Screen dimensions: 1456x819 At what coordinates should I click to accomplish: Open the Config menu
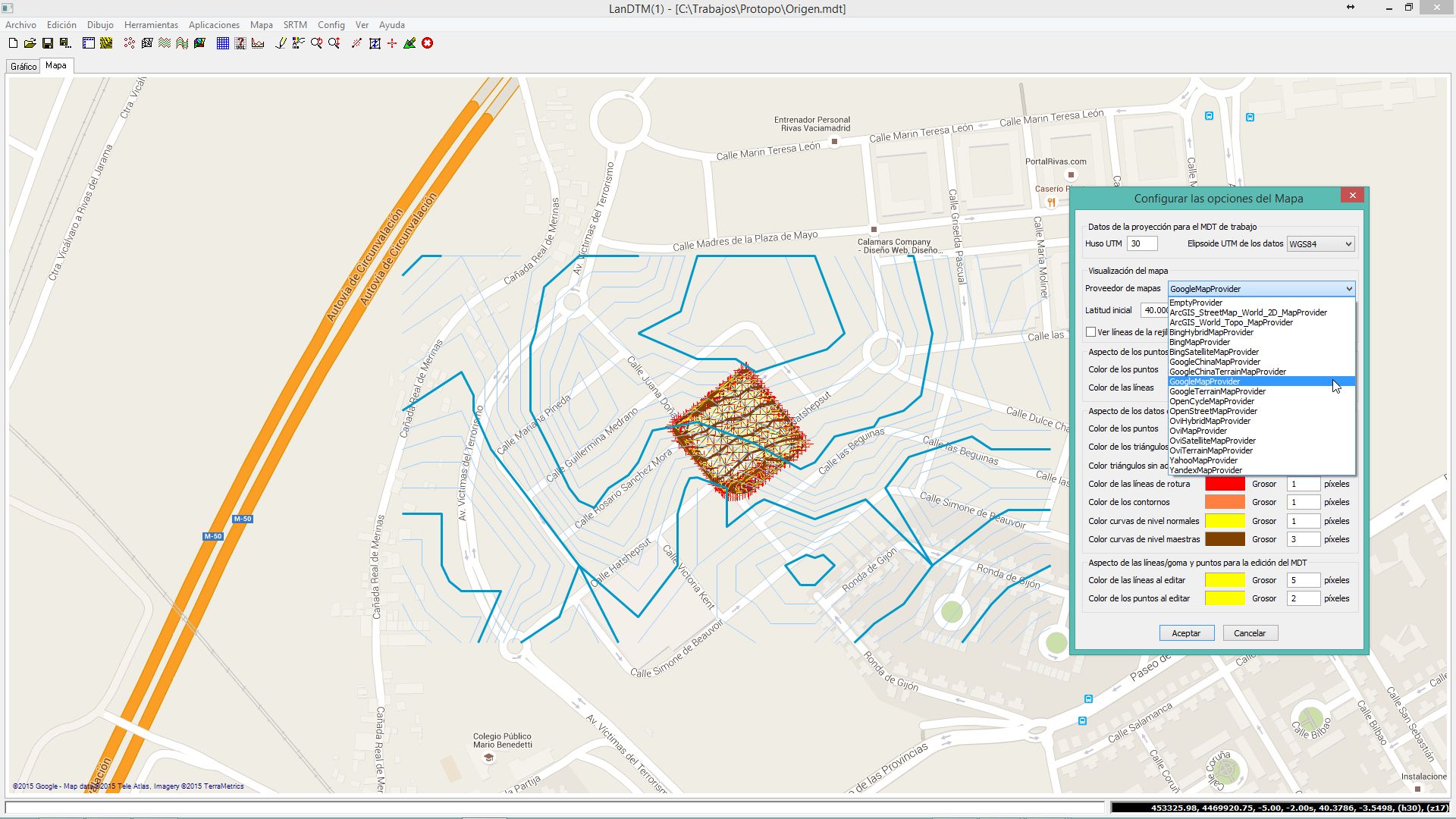(x=331, y=25)
